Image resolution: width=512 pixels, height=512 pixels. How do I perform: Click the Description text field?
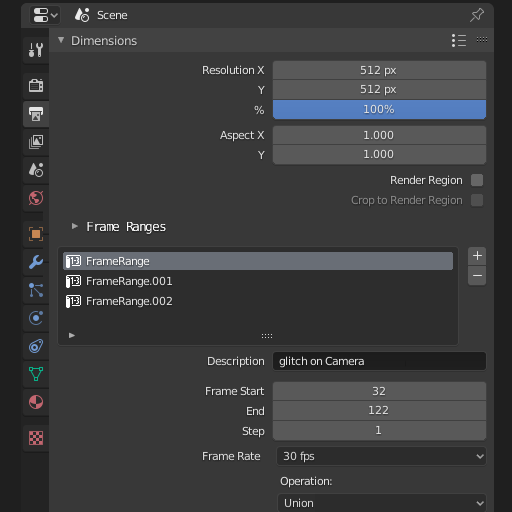tap(379, 361)
